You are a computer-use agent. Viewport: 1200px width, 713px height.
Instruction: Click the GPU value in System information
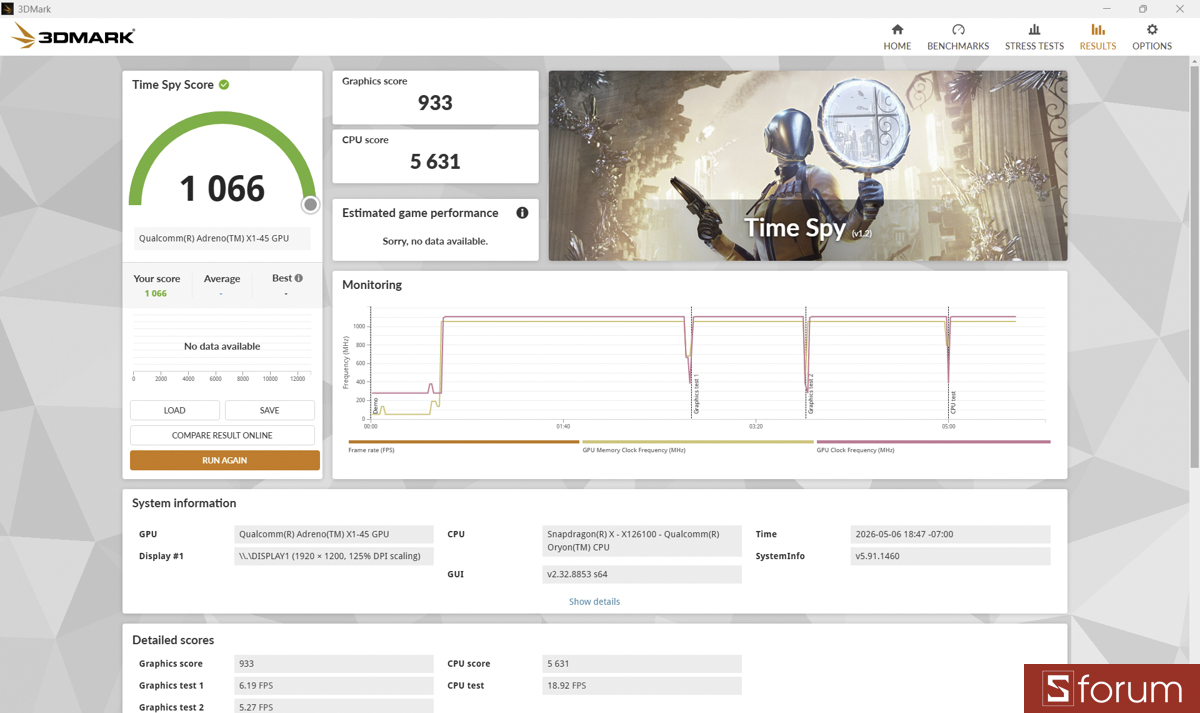pos(334,534)
